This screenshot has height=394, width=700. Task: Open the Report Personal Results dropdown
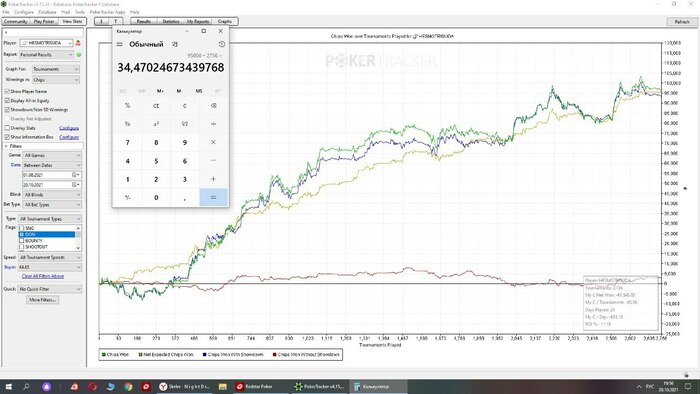tap(46, 54)
